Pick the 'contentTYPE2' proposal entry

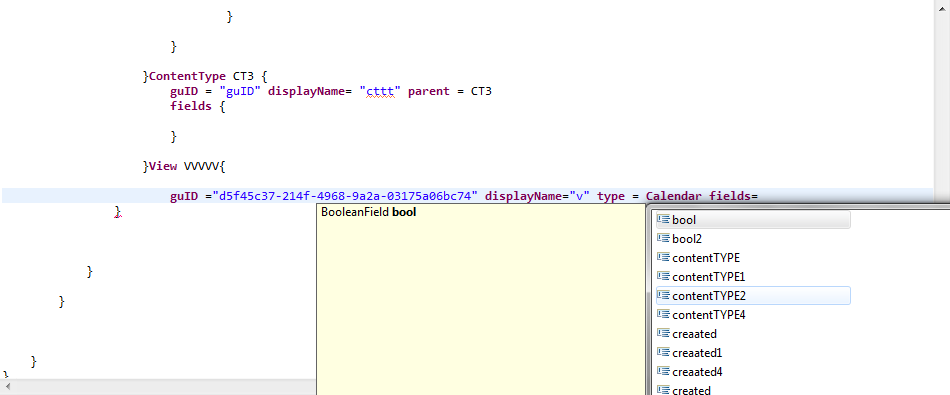(x=753, y=296)
